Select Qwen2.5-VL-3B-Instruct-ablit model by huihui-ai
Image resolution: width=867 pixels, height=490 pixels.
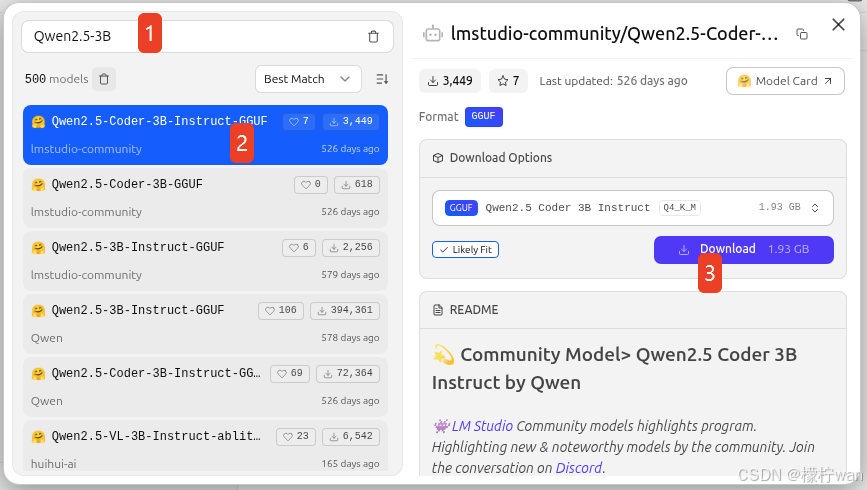coord(205,446)
